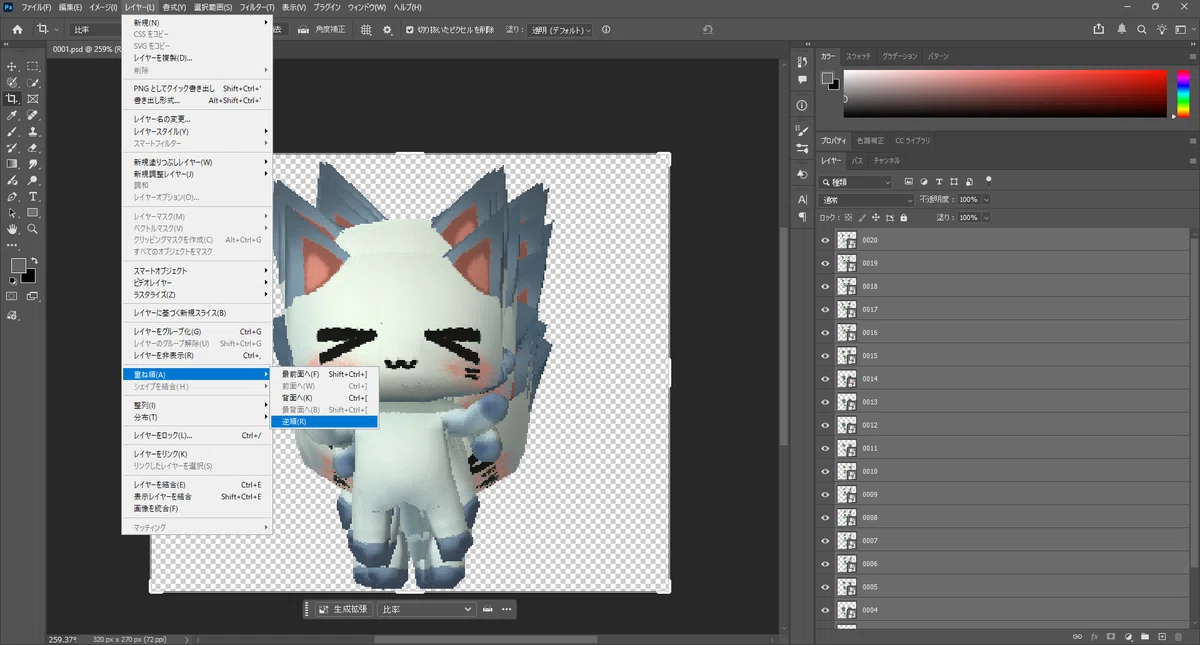The image size is (1200, 645).
Task: Open the Info panel icon
Action: pos(802,105)
